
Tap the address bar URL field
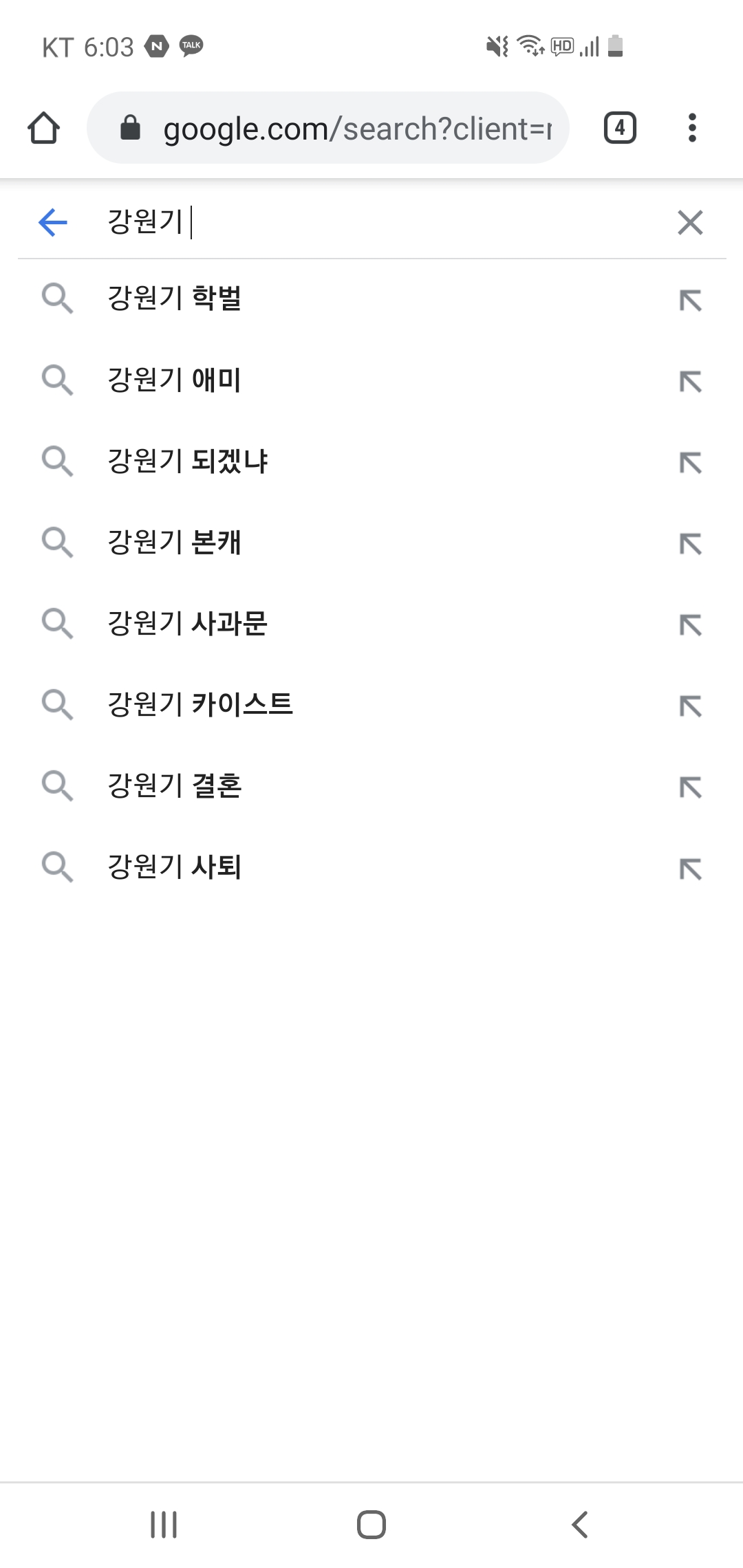pyautogui.click(x=356, y=129)
